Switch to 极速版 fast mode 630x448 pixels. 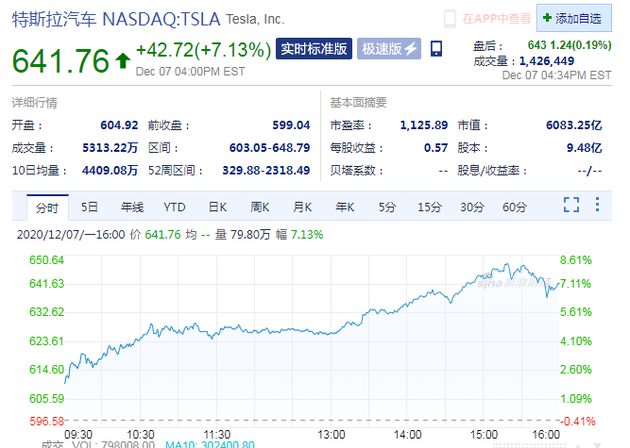389,49
